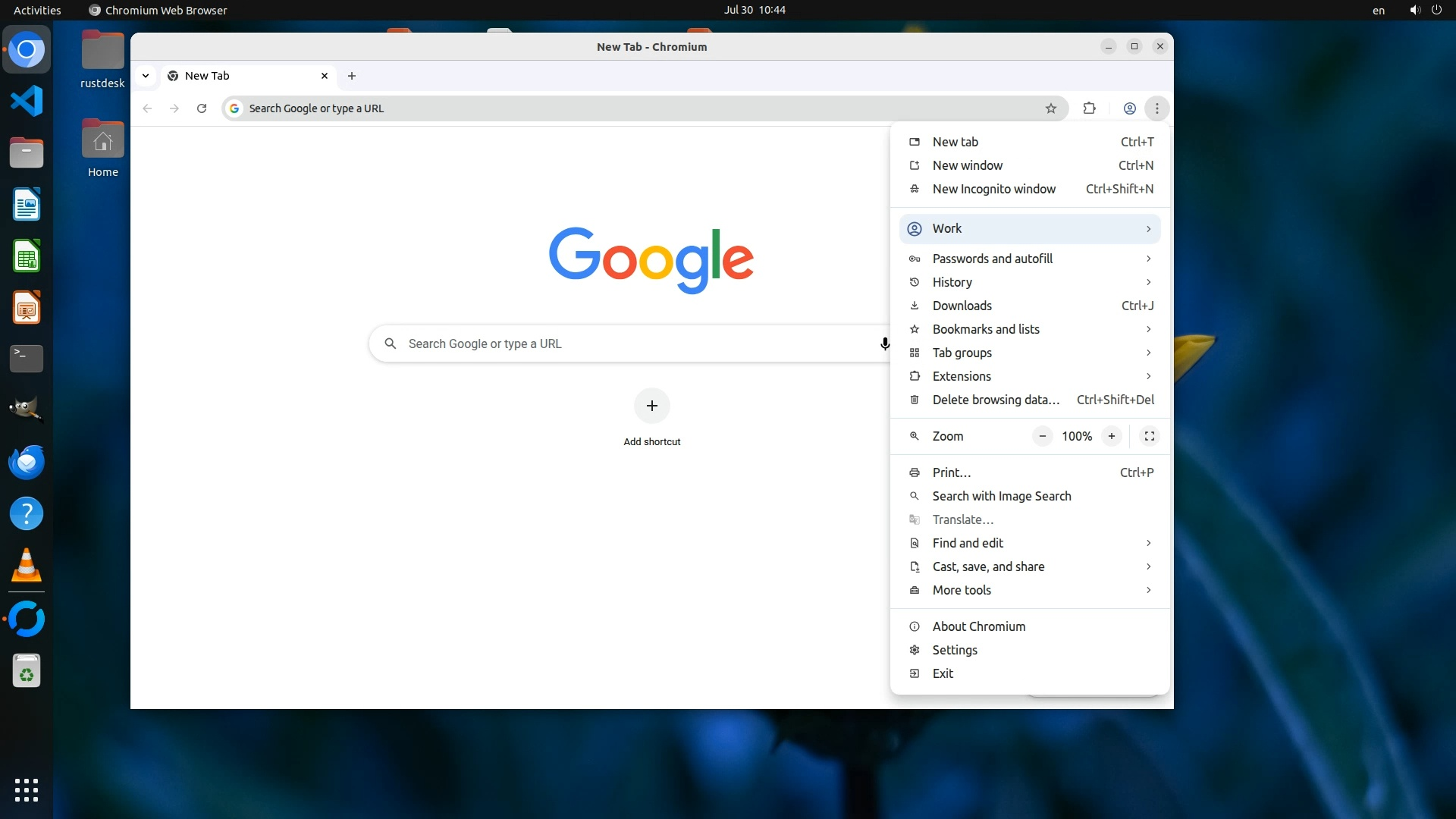Open the Extensions puzzle icon in toolbar
Screen dimensions: 1456x819
(1089, 108)
